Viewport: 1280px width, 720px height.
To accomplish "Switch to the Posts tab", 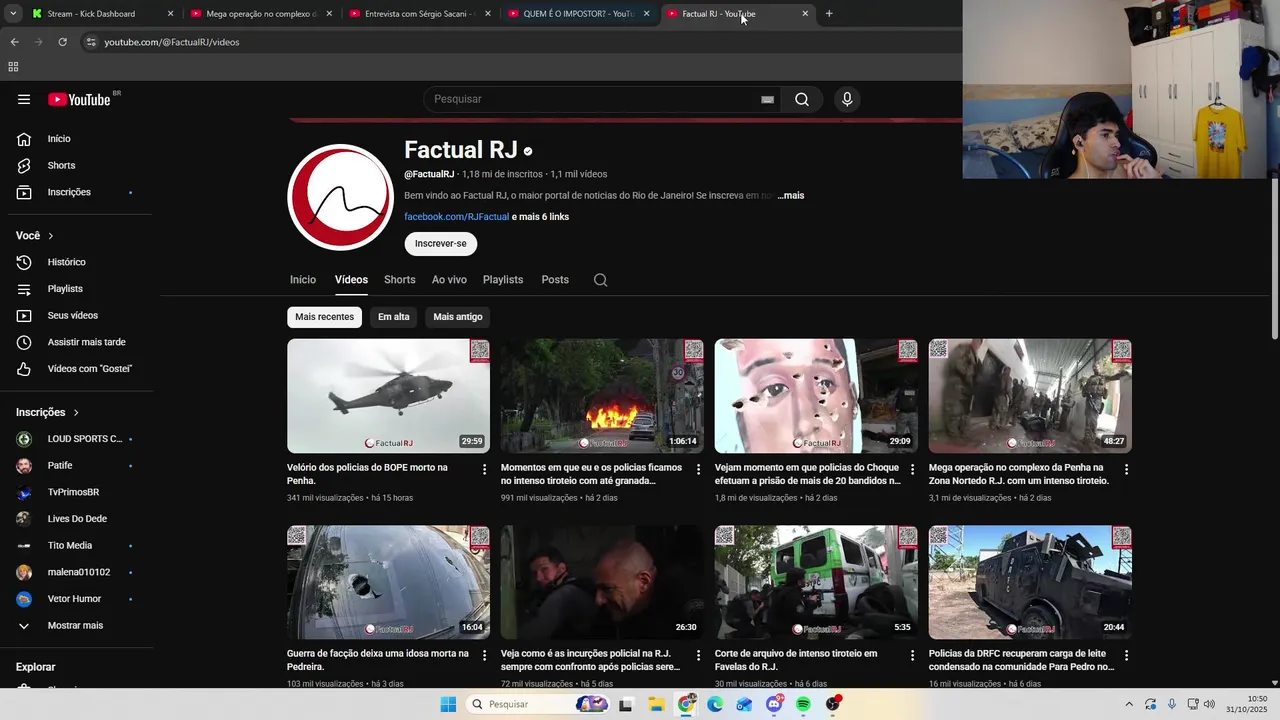I will (555, 280).
